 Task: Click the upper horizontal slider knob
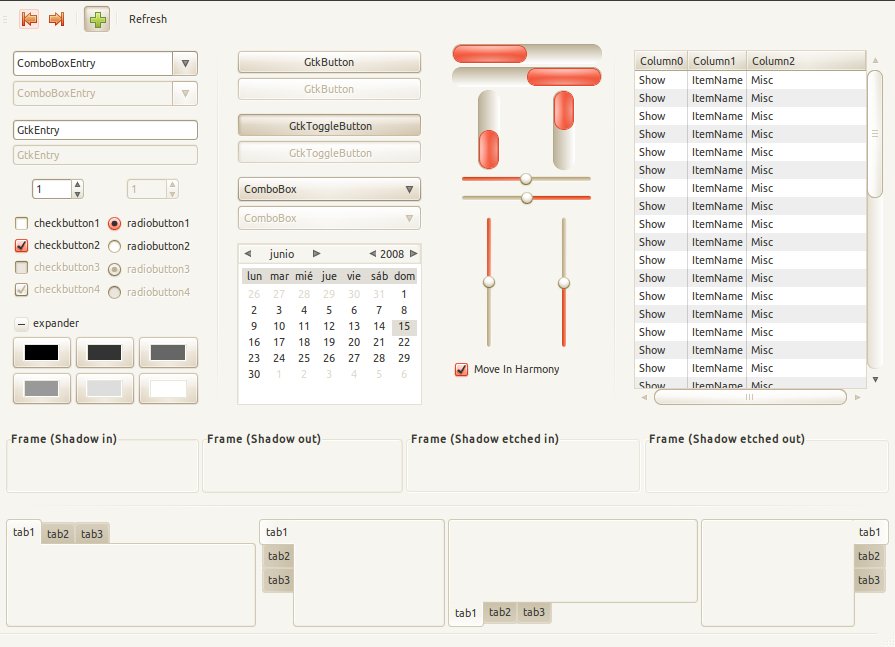point(526,179)
